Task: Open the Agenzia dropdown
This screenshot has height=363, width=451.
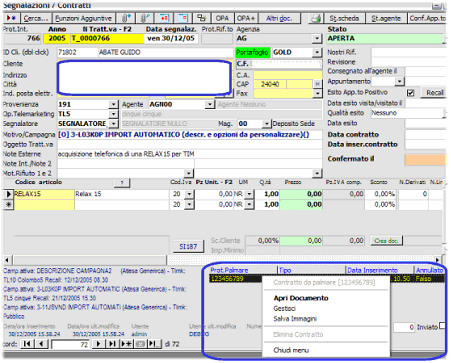Action: click(317, 39)
